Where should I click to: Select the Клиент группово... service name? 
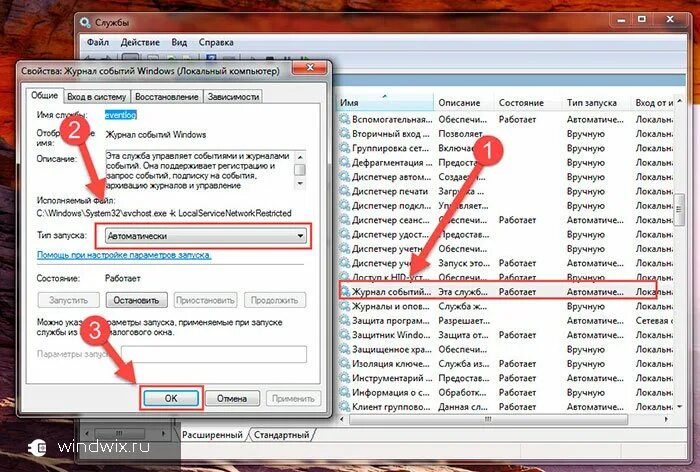(391, 407)
